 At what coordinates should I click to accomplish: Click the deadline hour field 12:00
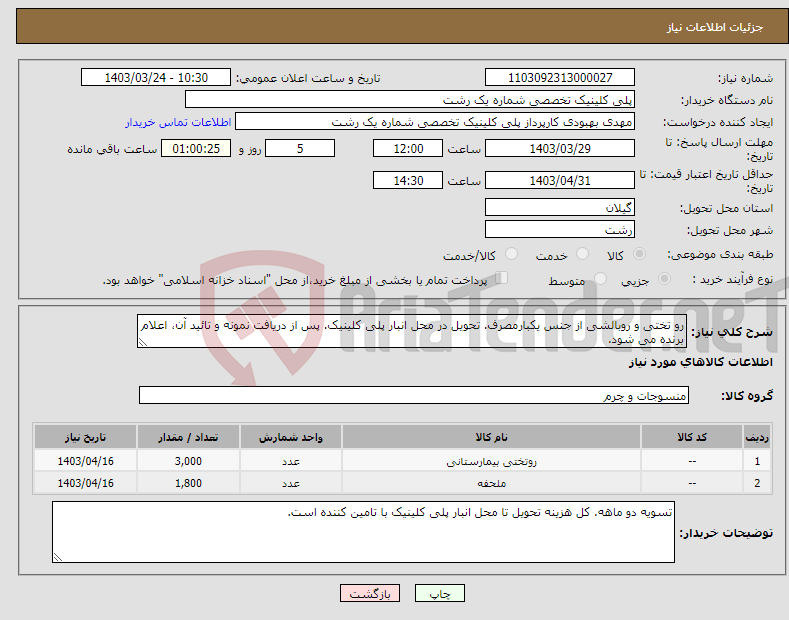[x=408, y=148]
